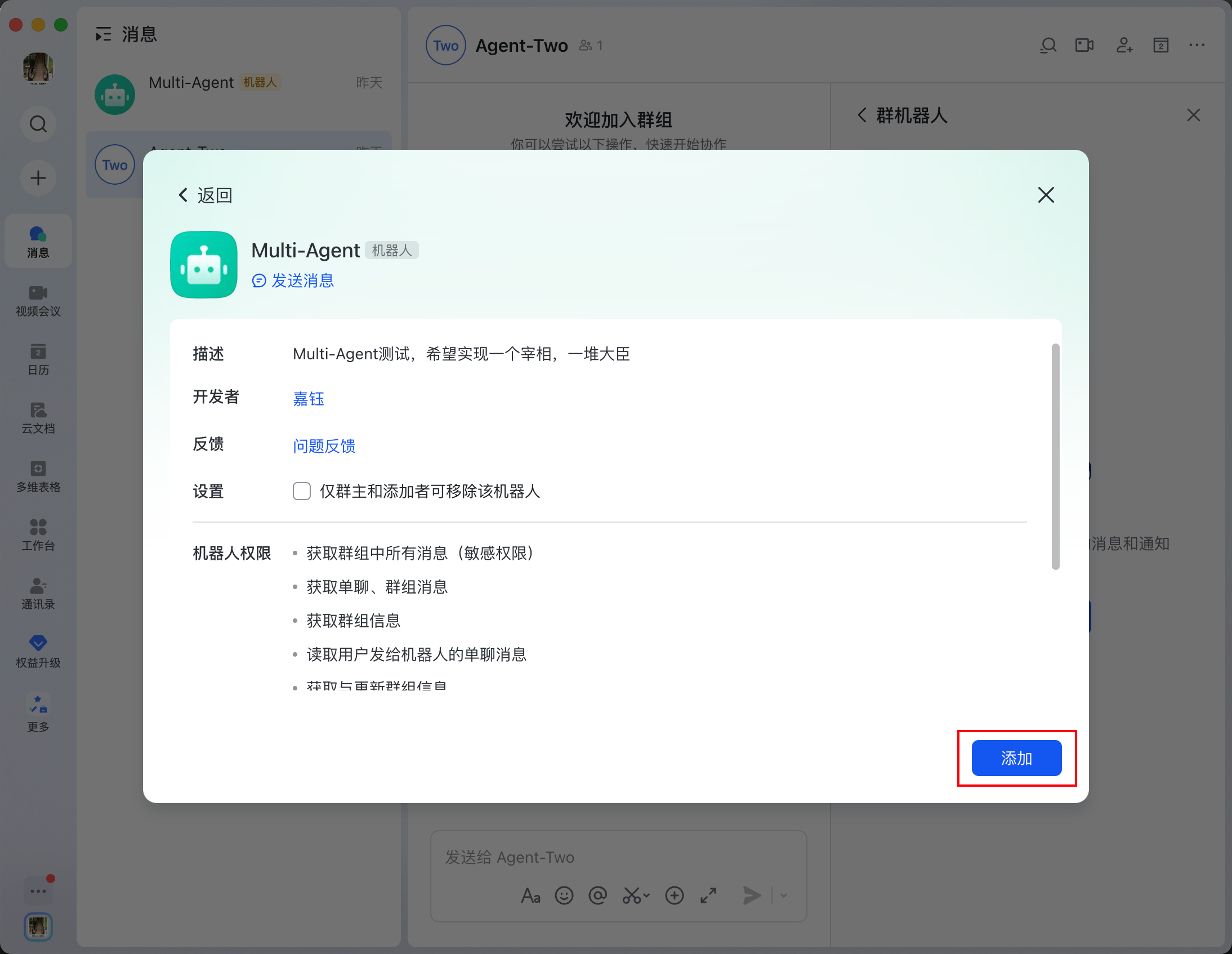Click the plus create icon in sidebar
This screenshot has width=1232, height=954.
[38, 179]
